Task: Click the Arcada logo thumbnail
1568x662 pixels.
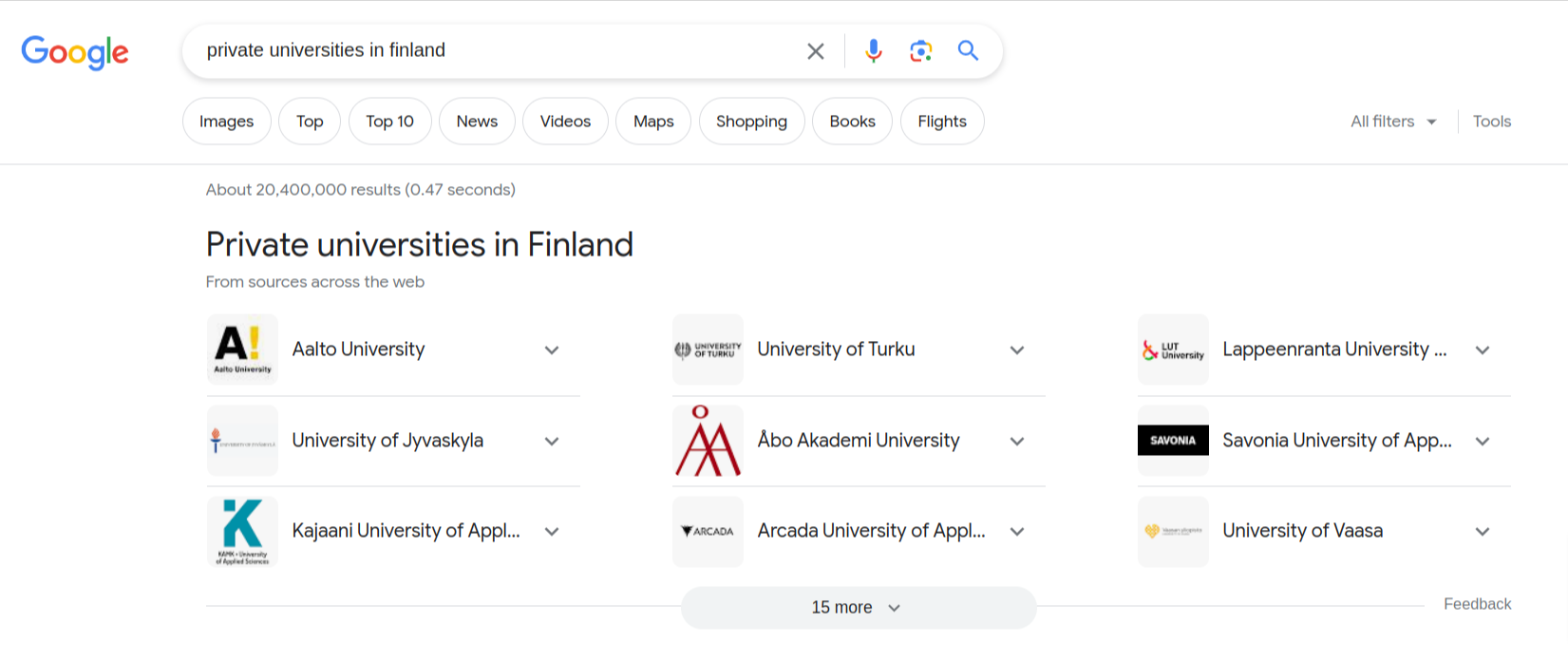Action: coord(708,532)
